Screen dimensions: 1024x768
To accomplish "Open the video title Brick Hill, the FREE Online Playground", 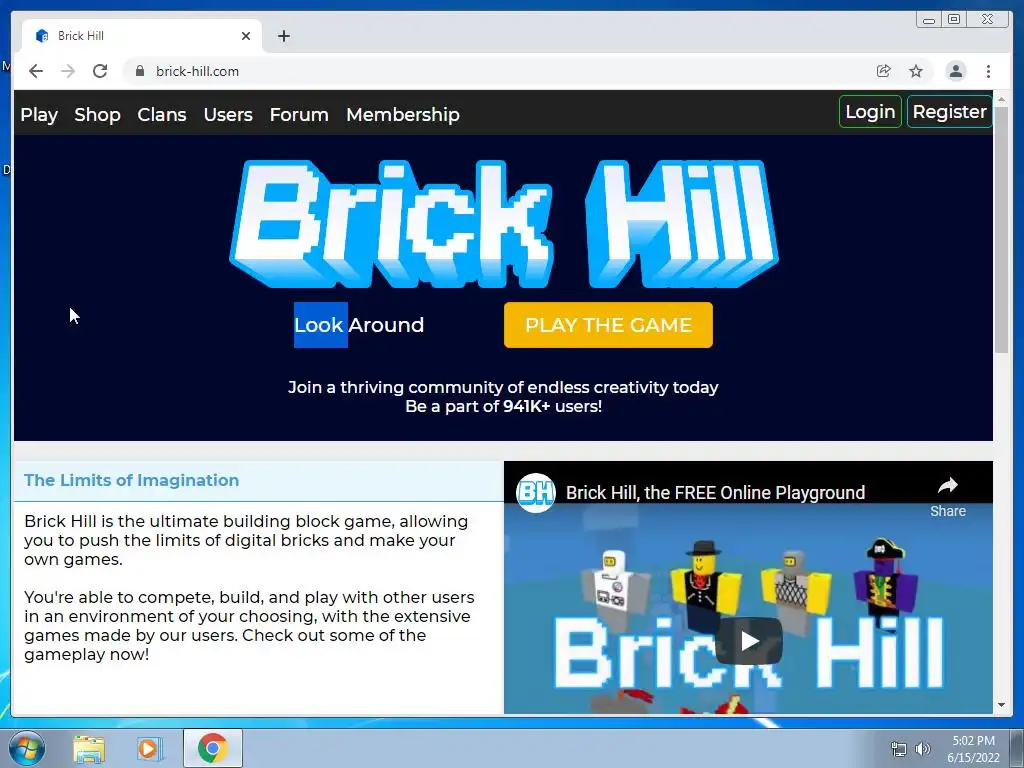I will pyautogui.click(x=715, y=492).
